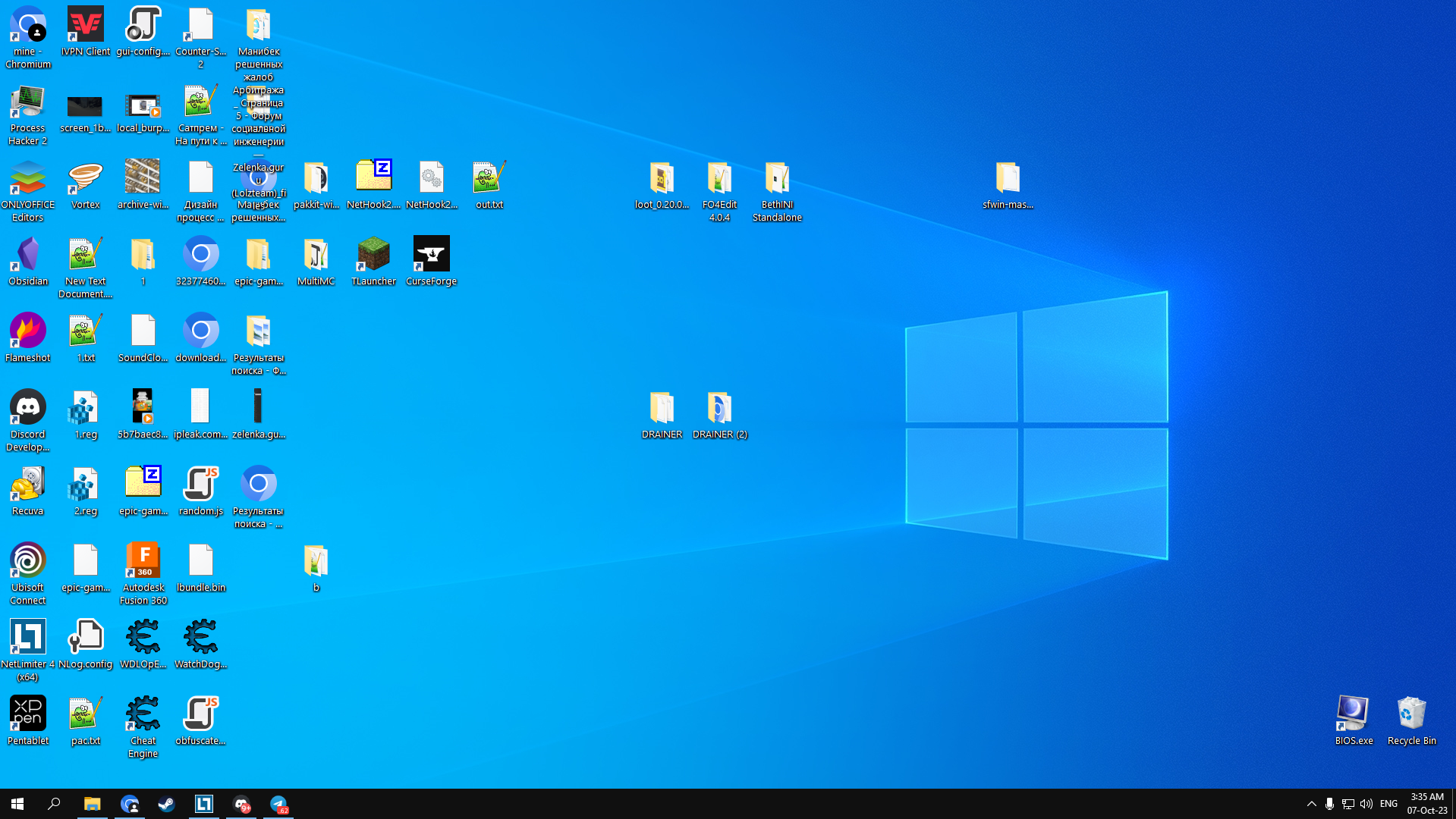
Task: Select the archive-wi... file icon
Action: [x=143, y=186]
